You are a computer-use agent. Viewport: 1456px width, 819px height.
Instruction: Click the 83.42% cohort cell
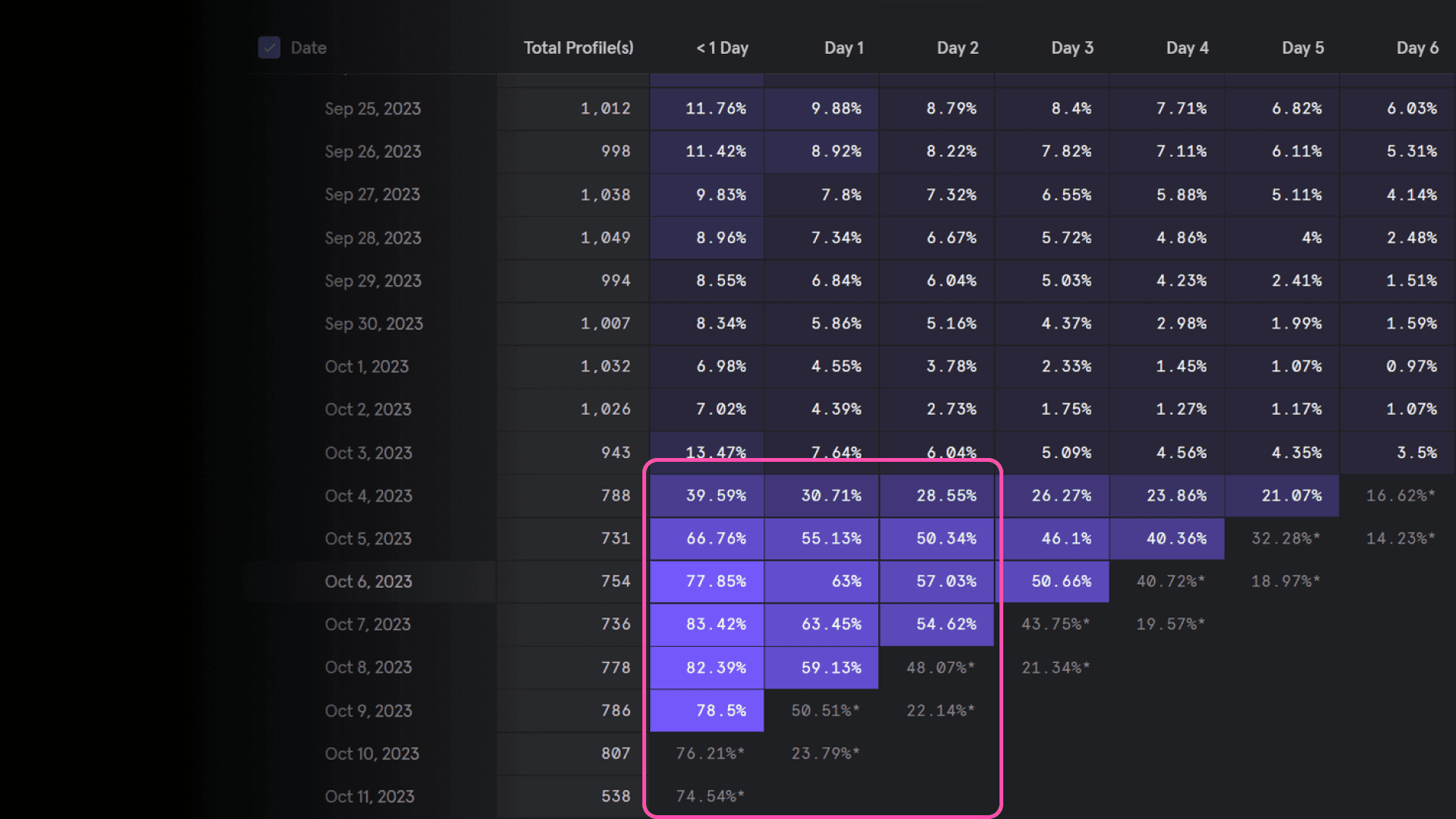[715, 624]
